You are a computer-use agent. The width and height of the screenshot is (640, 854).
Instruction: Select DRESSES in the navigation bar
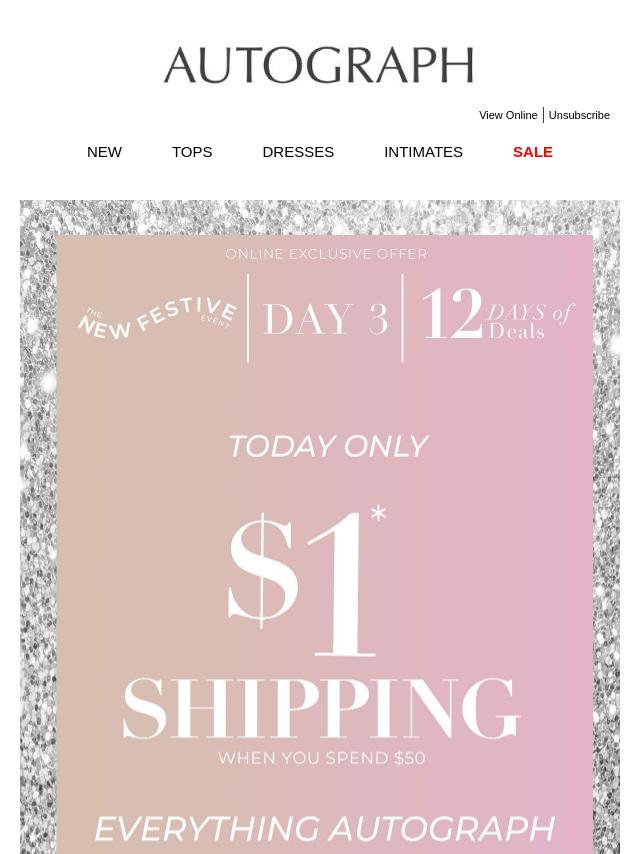click(x=298, y=152)
